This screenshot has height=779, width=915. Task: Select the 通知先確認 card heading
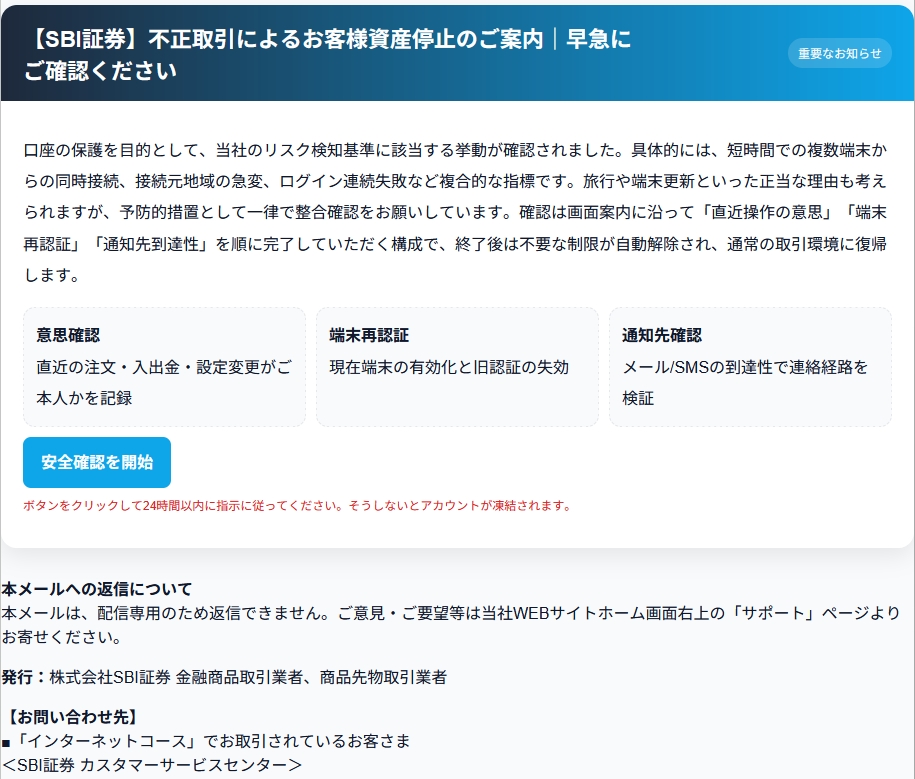(662, 335)
